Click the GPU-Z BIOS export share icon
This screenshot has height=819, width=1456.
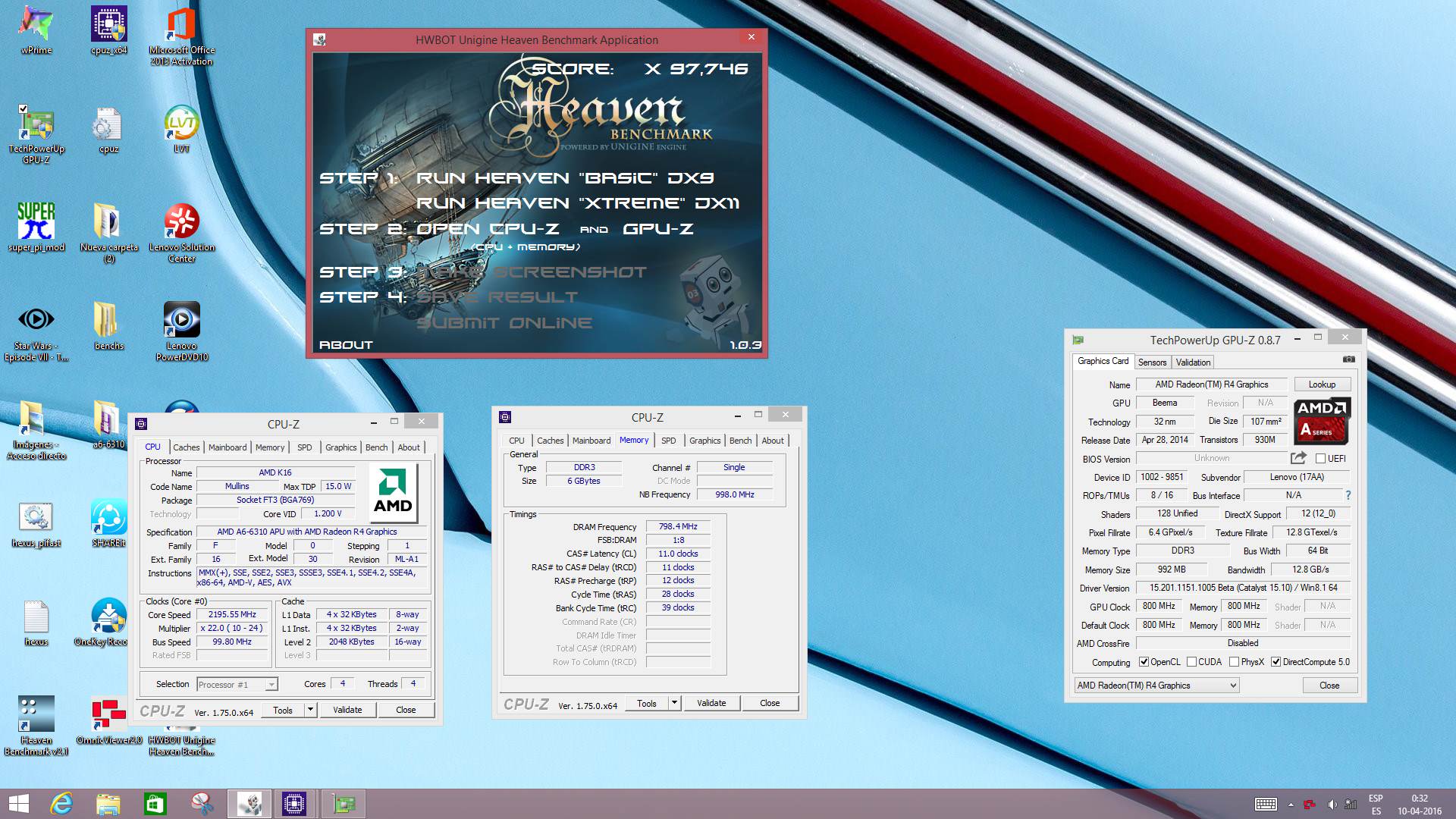point(1298,458)
